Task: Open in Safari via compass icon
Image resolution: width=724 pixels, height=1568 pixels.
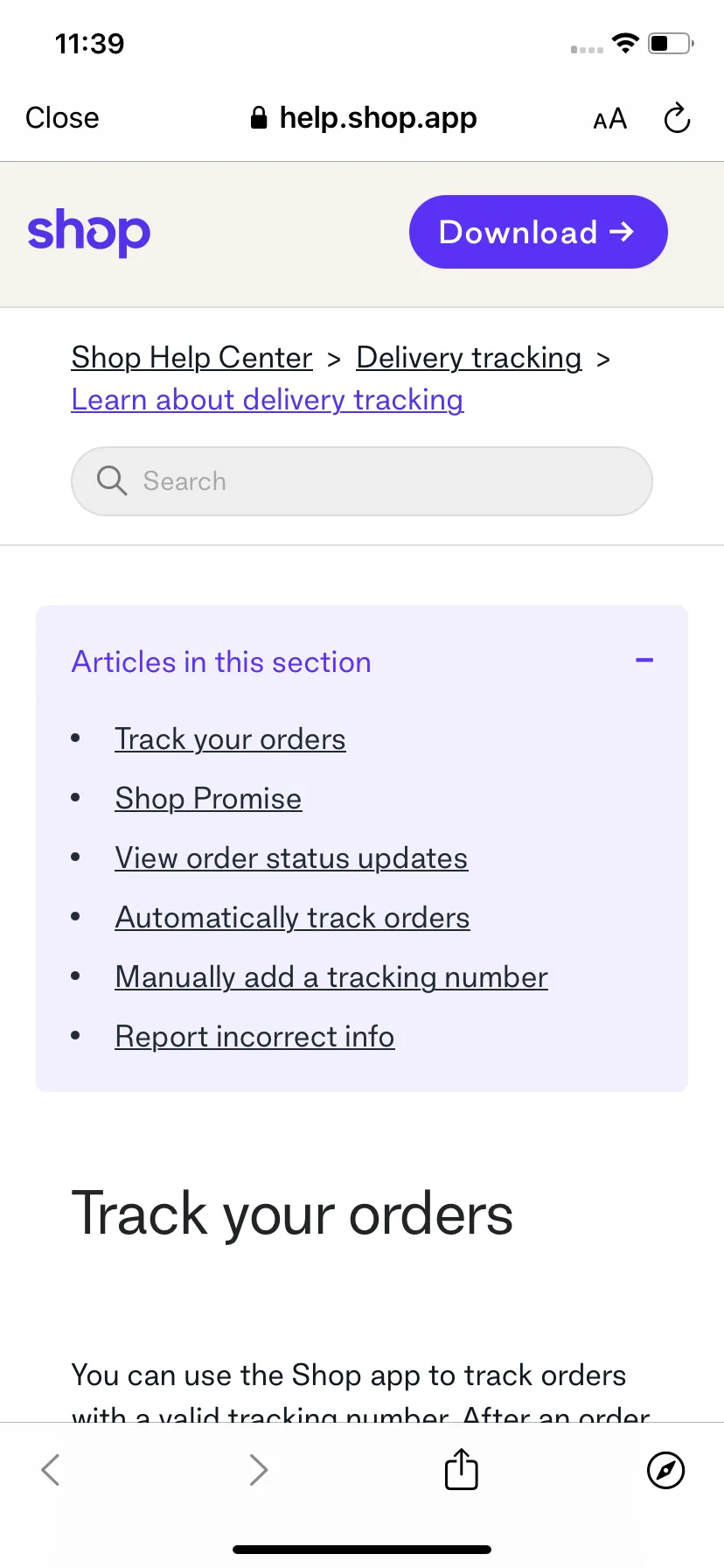Action: click(665, 1470)
